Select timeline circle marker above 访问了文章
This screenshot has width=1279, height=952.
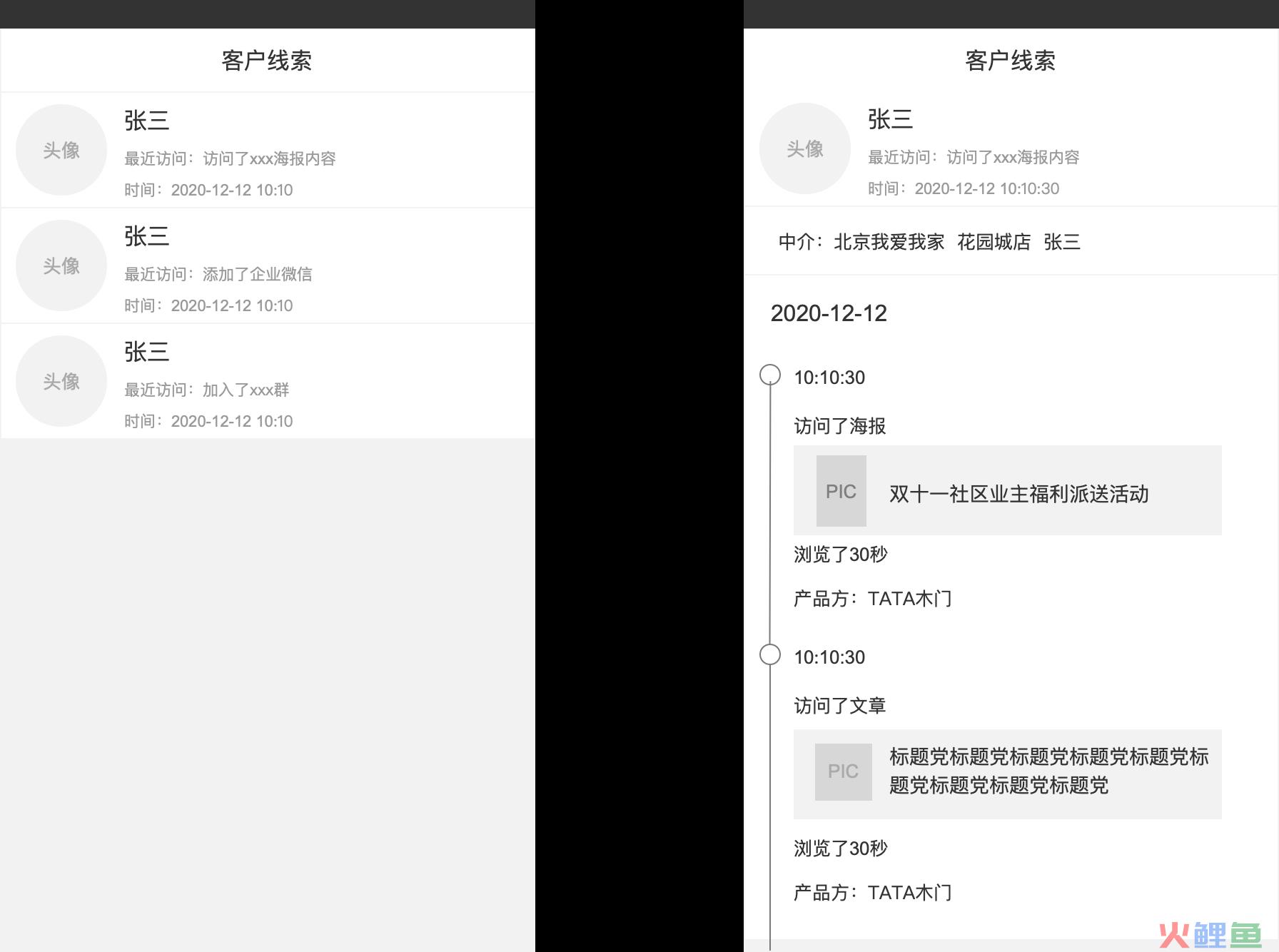coord(770,654)
